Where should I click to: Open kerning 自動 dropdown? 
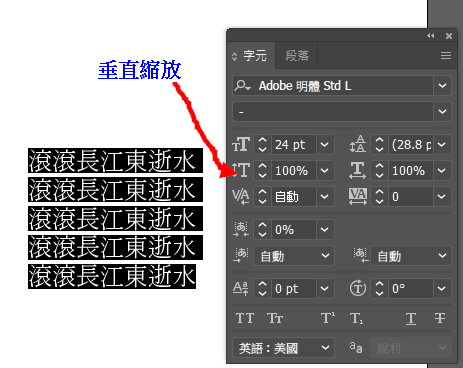(325, 197)
